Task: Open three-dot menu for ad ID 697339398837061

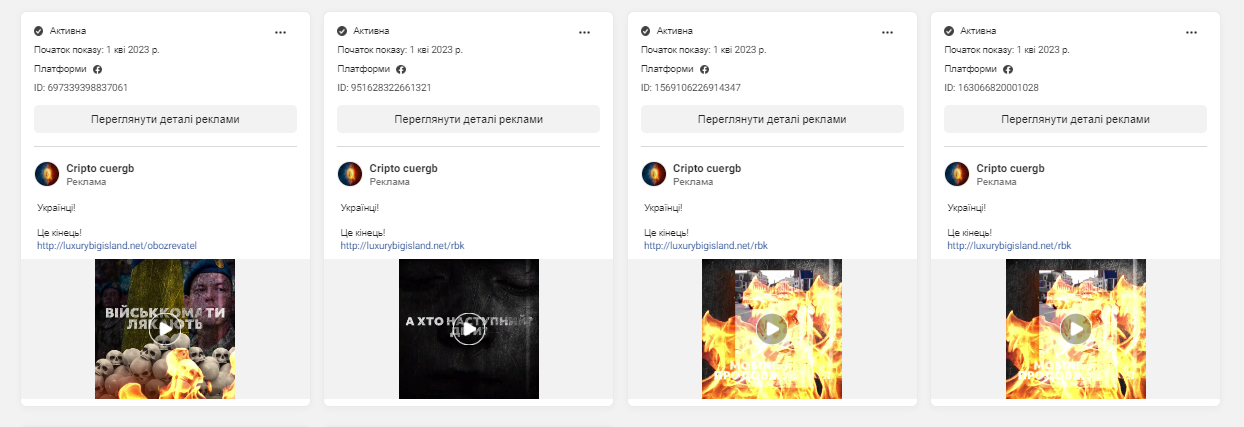Action: pos(280,32)
